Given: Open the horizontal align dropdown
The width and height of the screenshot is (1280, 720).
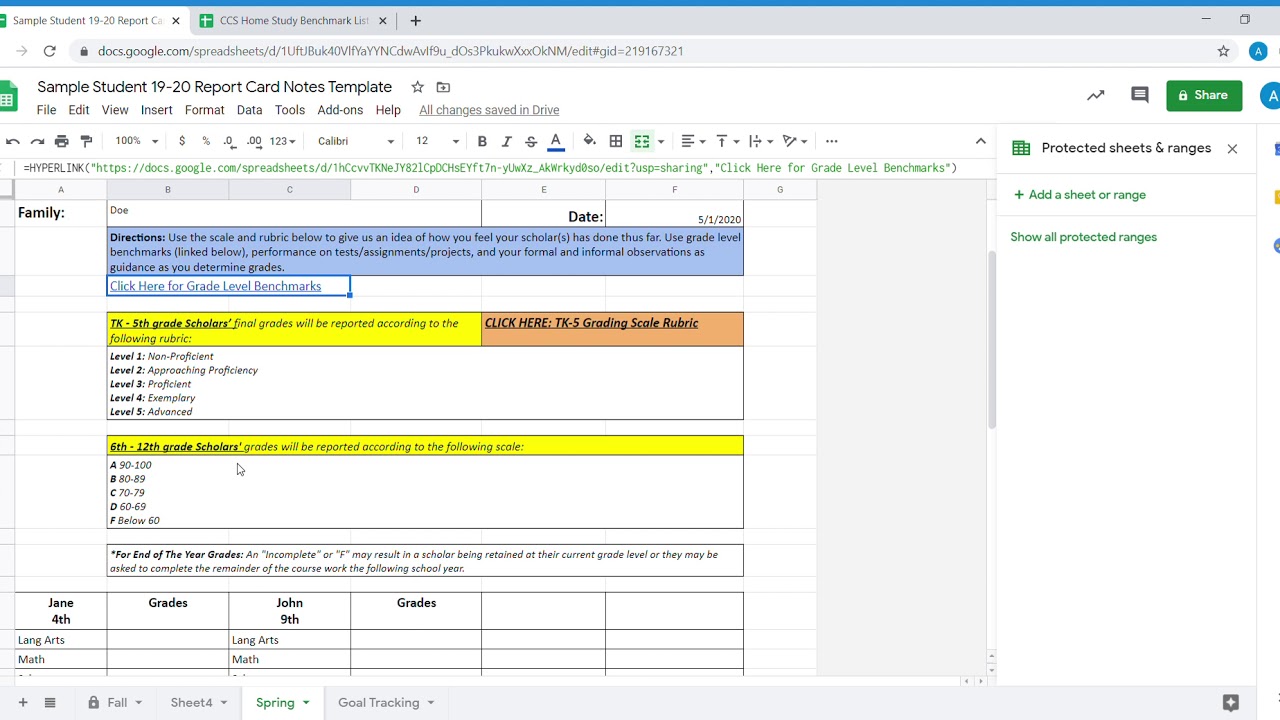Looking at the screenshot, I should pyautogui.click(x=693, y=141).
